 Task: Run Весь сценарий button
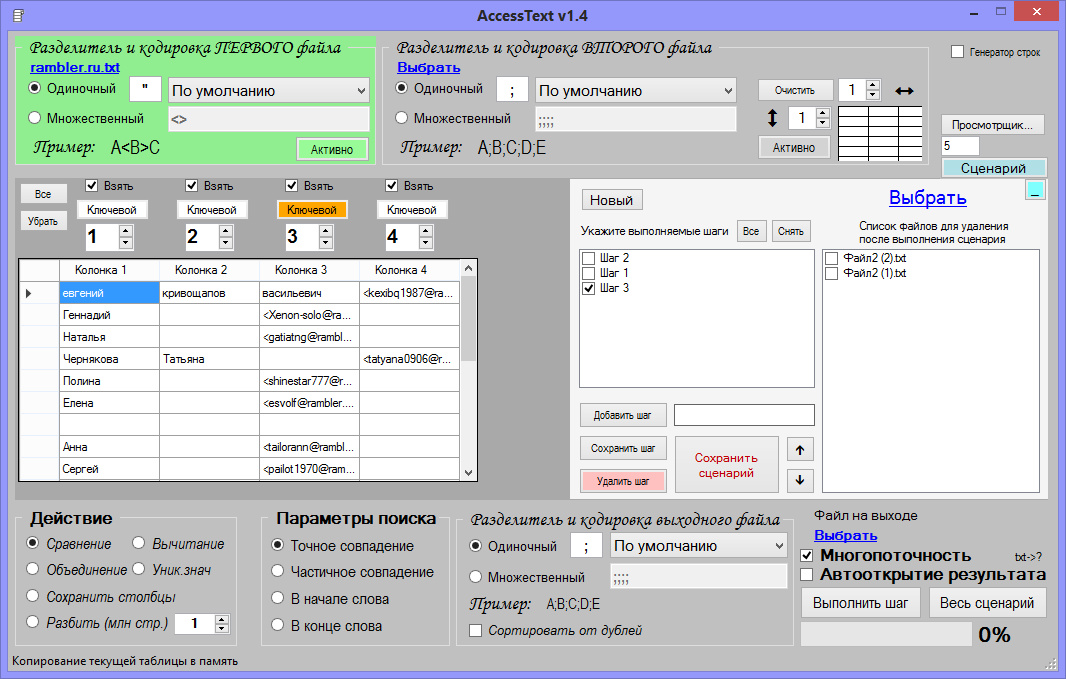(x=986, y=603)
